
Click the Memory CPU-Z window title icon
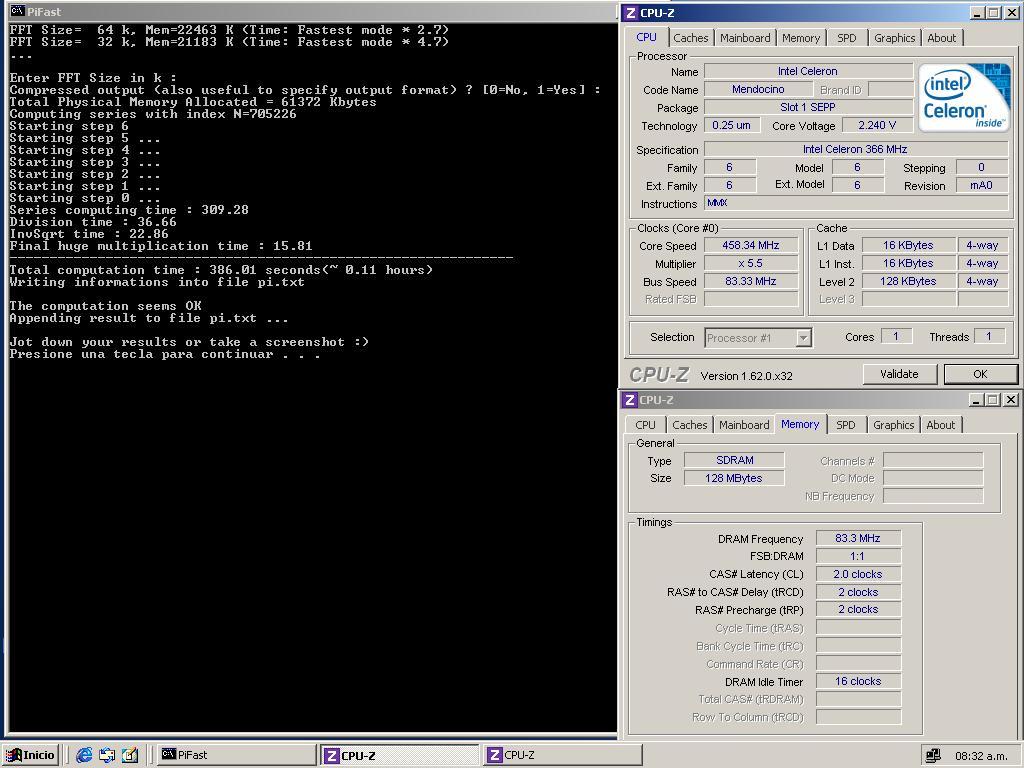[x=630, y=400]
